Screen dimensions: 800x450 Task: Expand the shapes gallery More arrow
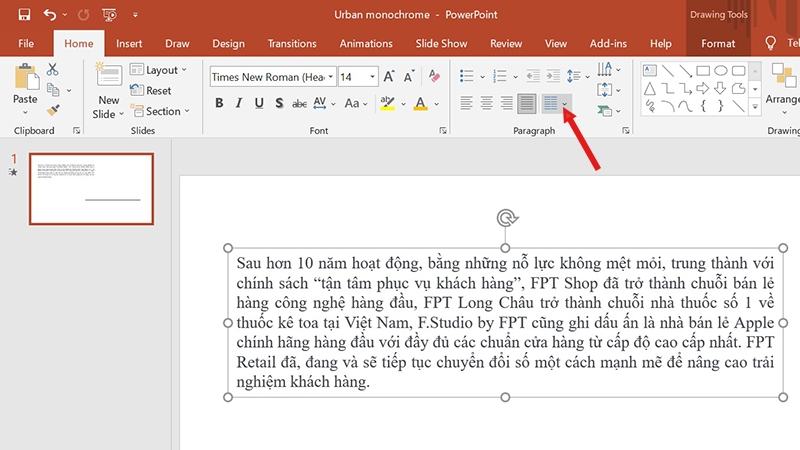point(755,107)
